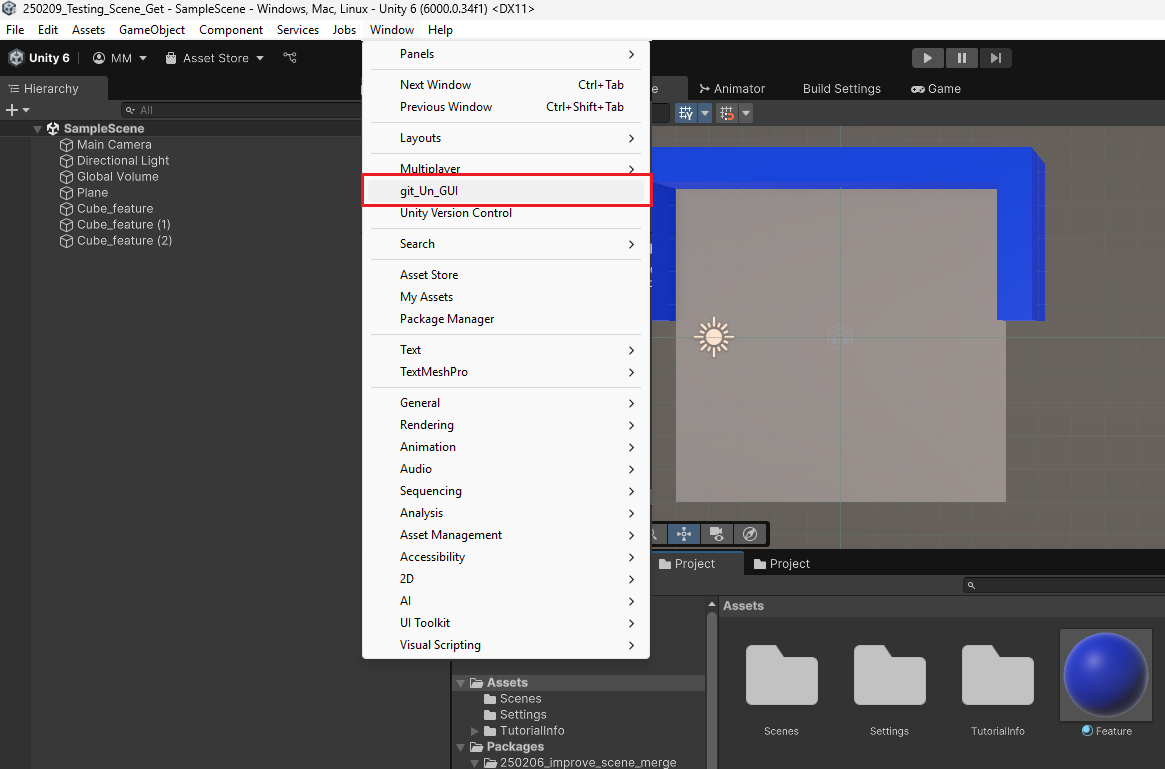Click the Step frame button
The height and width of the screenshot is (769, 1165).
(x=996, y=58)
